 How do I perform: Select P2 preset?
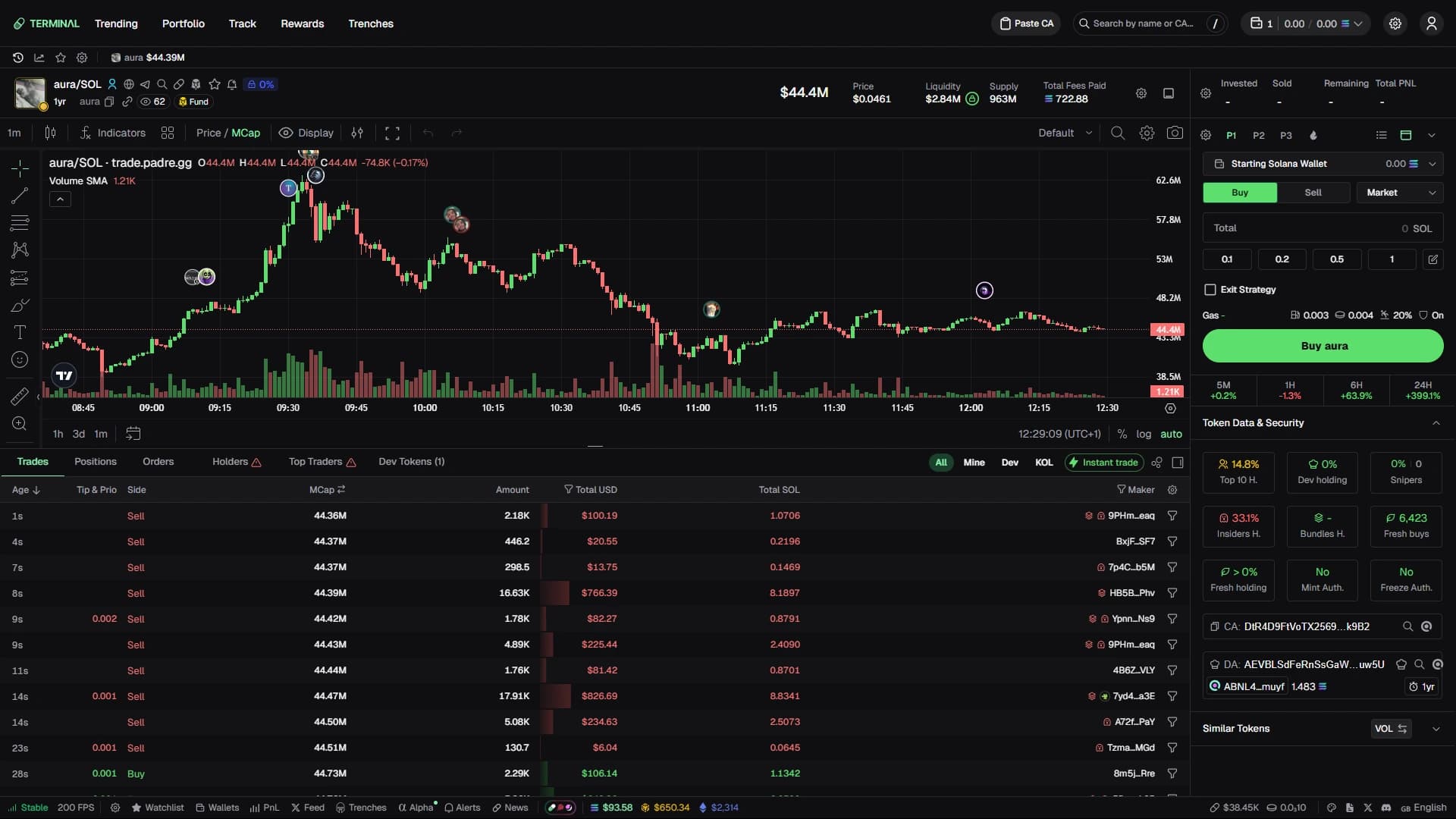coord(1259,135)
